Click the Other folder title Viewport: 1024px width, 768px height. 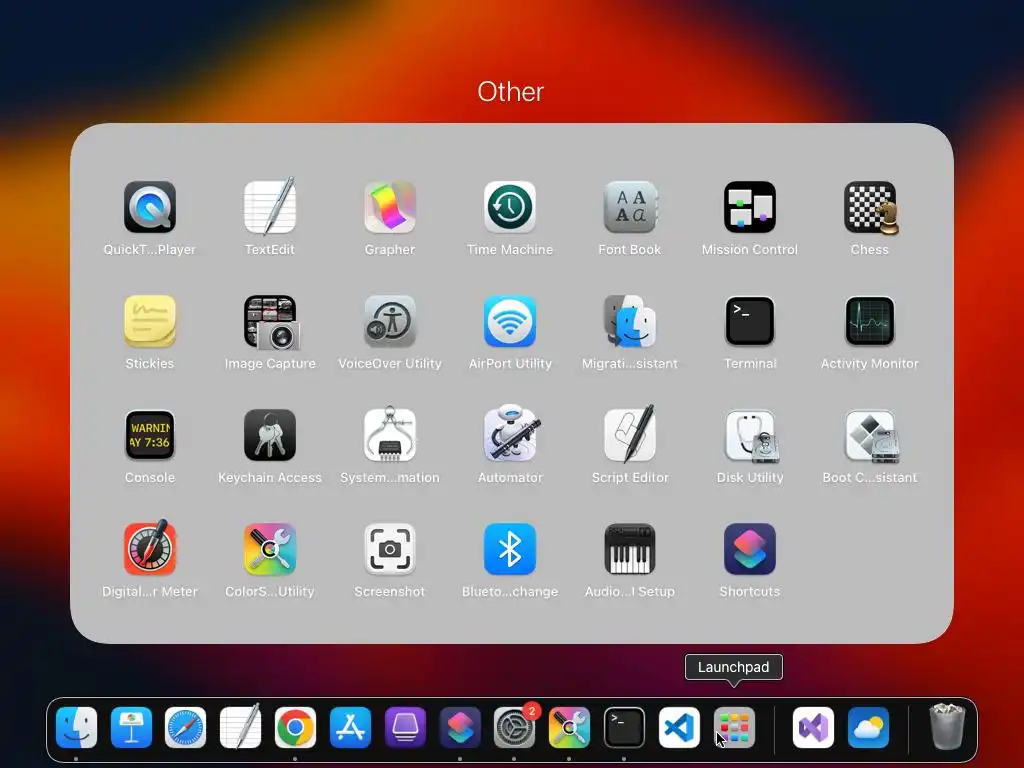(511, 92)
